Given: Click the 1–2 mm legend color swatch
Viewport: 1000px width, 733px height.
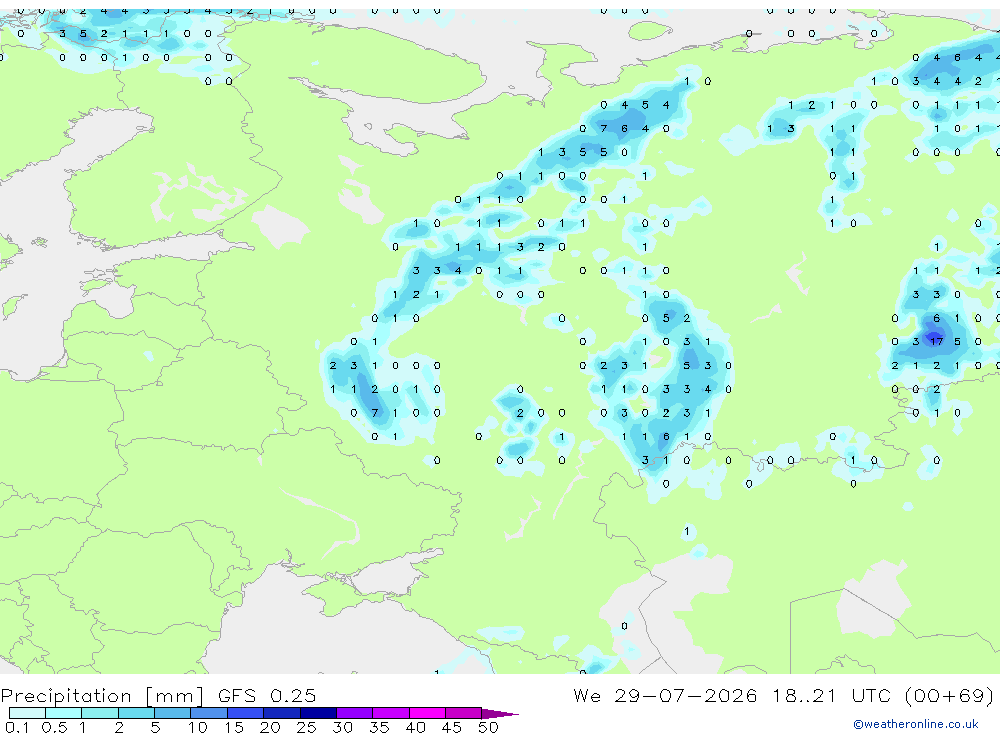Looking at the screenshot, I should tap(100, 713).
